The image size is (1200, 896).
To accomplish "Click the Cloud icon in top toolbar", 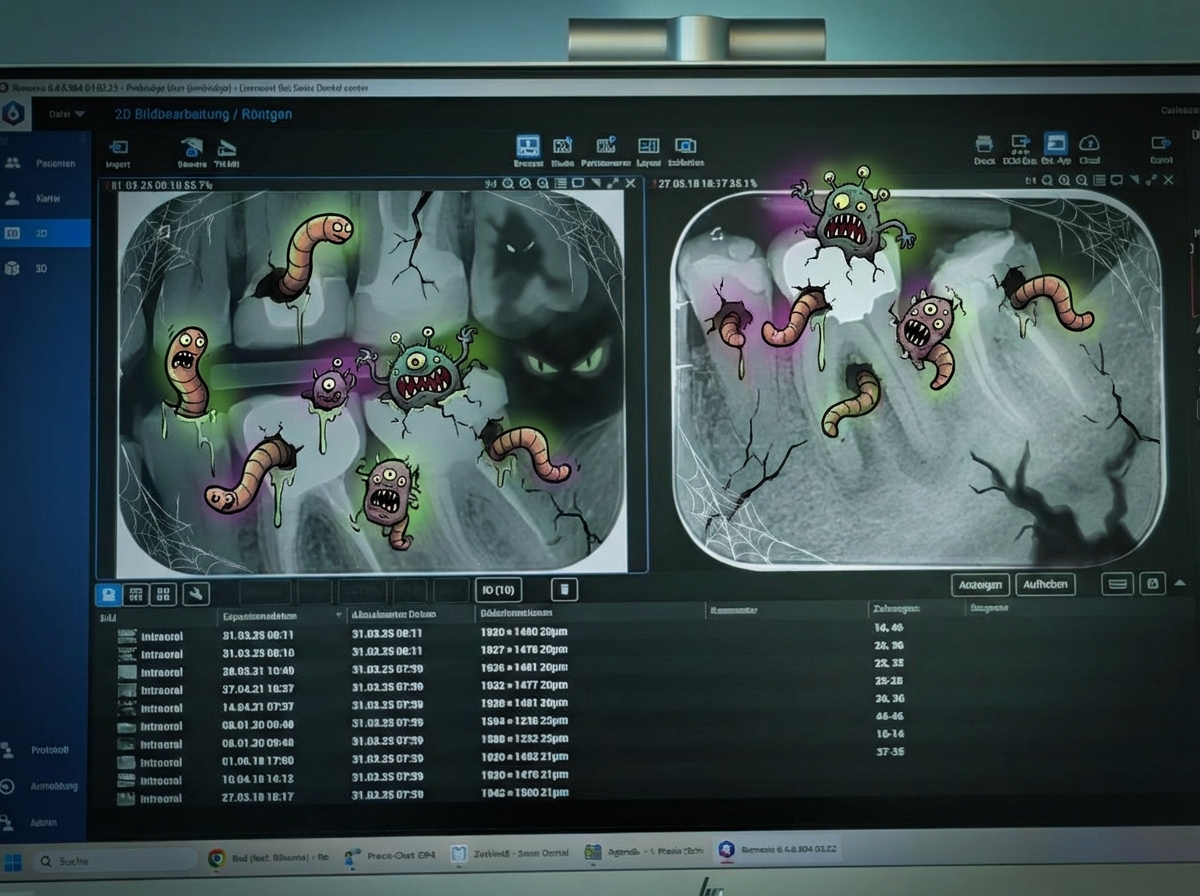I will click(1090, 148).
